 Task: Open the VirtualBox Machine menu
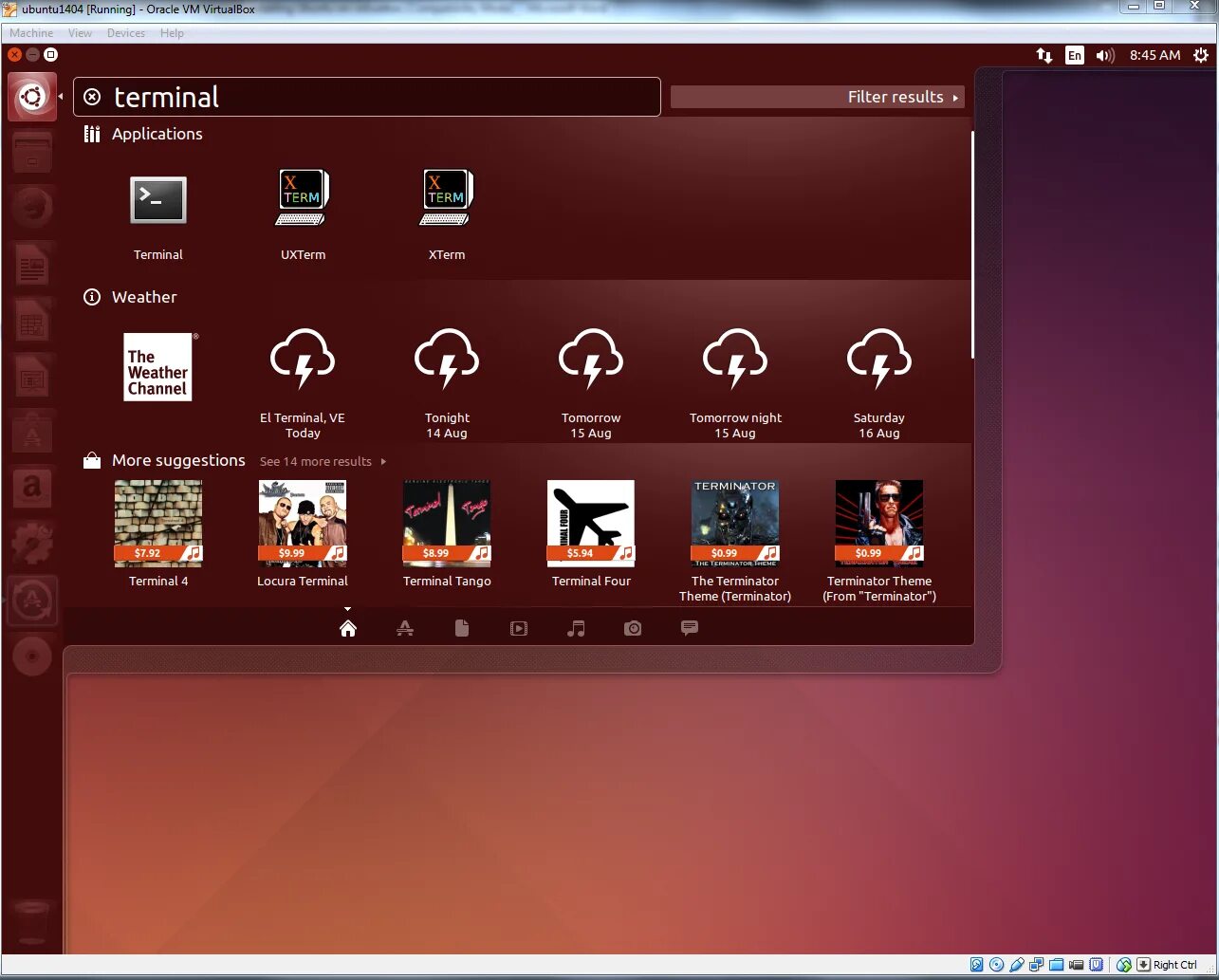(31, 32)
